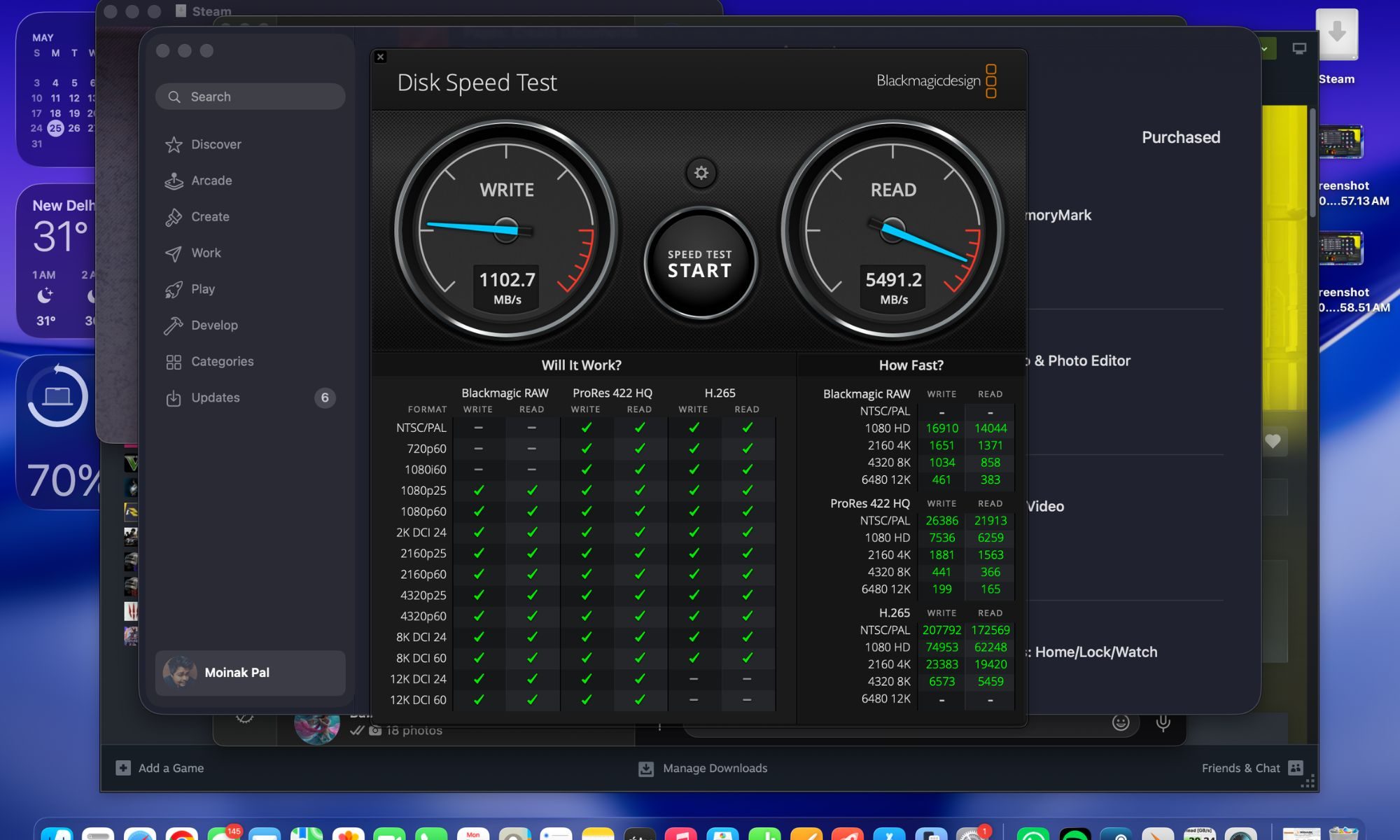Click ProRes 422 HQ NTSC/PAL write value 26386
This screenshot has height=840, width=1400.
pos(941,520)
